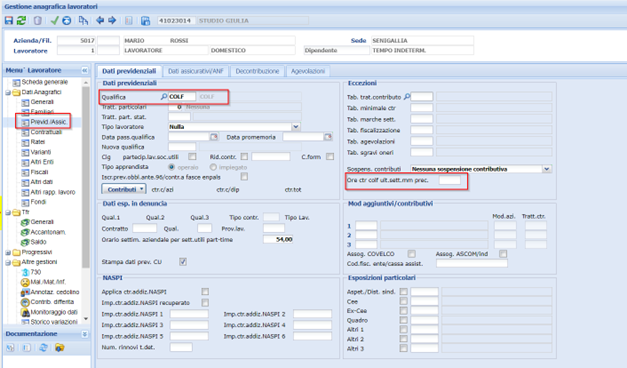The image size is (627, 368).
Task: Click the copy documents toolbar icon
Action: tap(83, 20)
